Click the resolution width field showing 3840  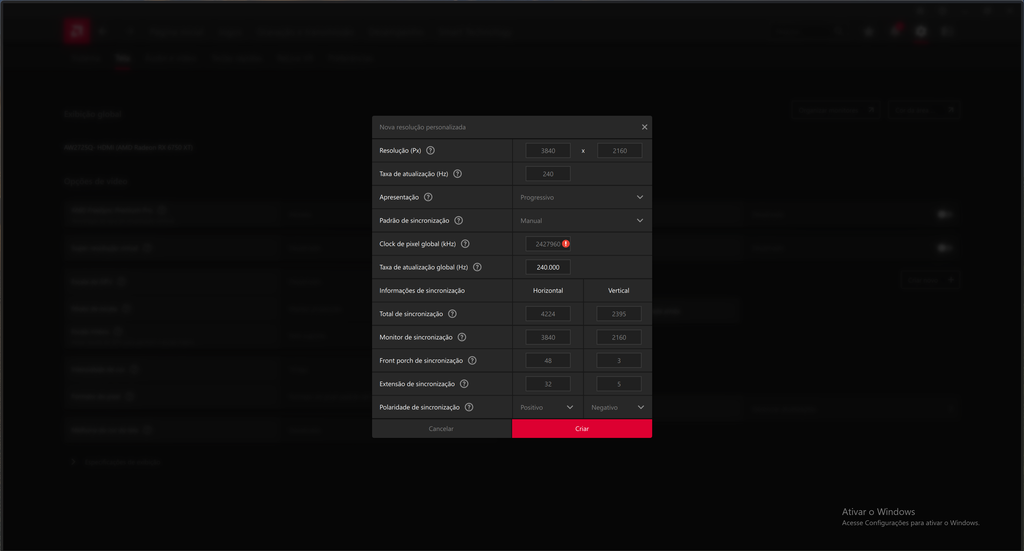click(548, 151)
